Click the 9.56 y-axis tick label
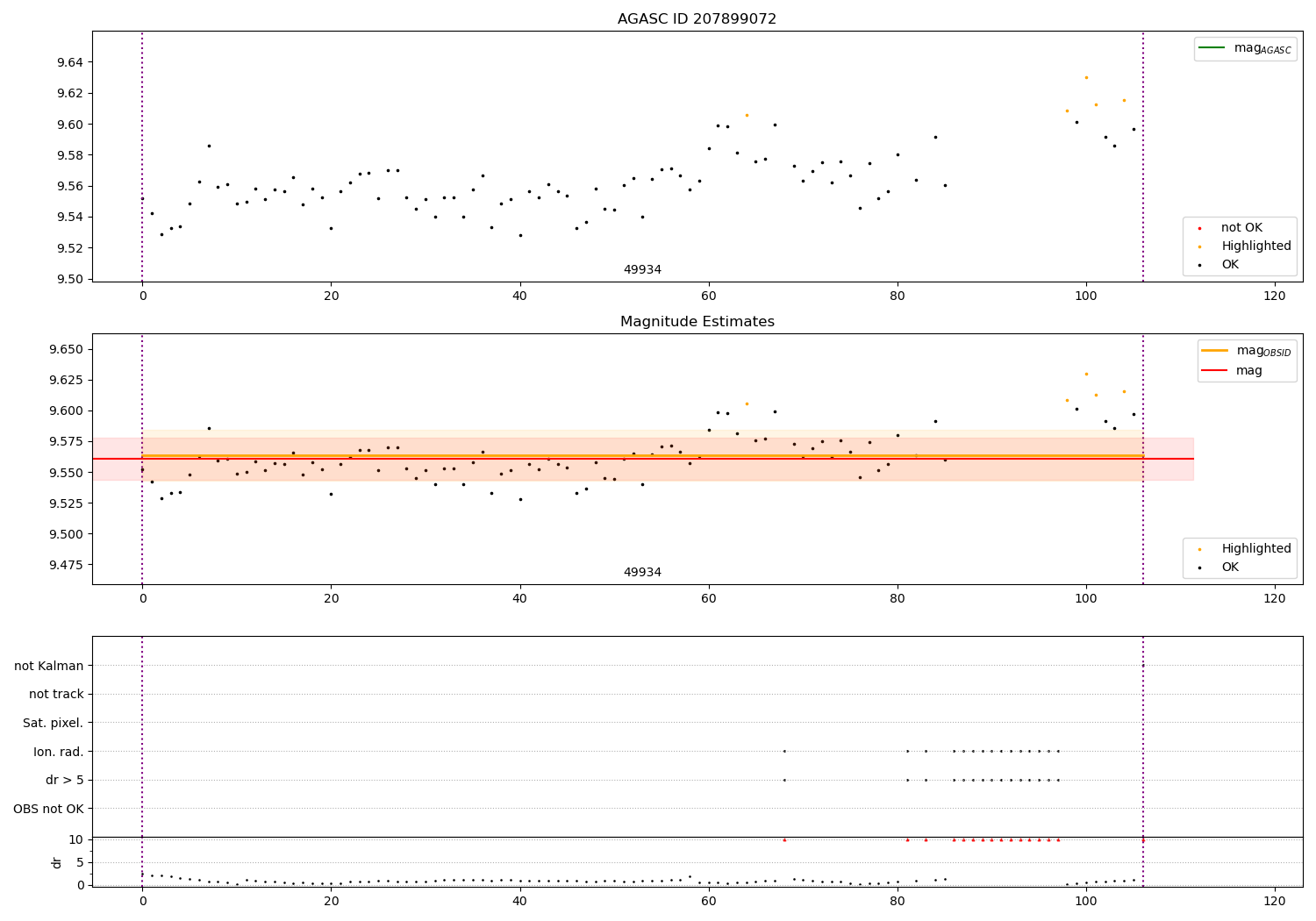The width and height of the screenshot is (1316, 921). (70, 187)
